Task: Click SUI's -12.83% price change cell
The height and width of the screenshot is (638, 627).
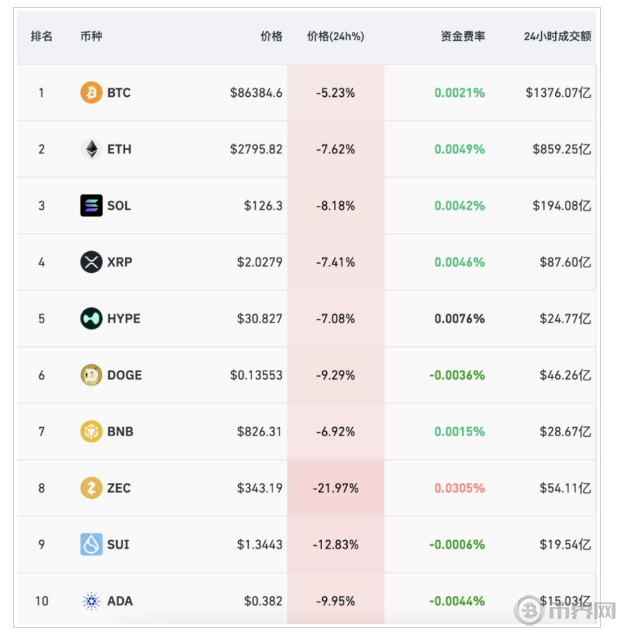Action: (x=335, y=545)
